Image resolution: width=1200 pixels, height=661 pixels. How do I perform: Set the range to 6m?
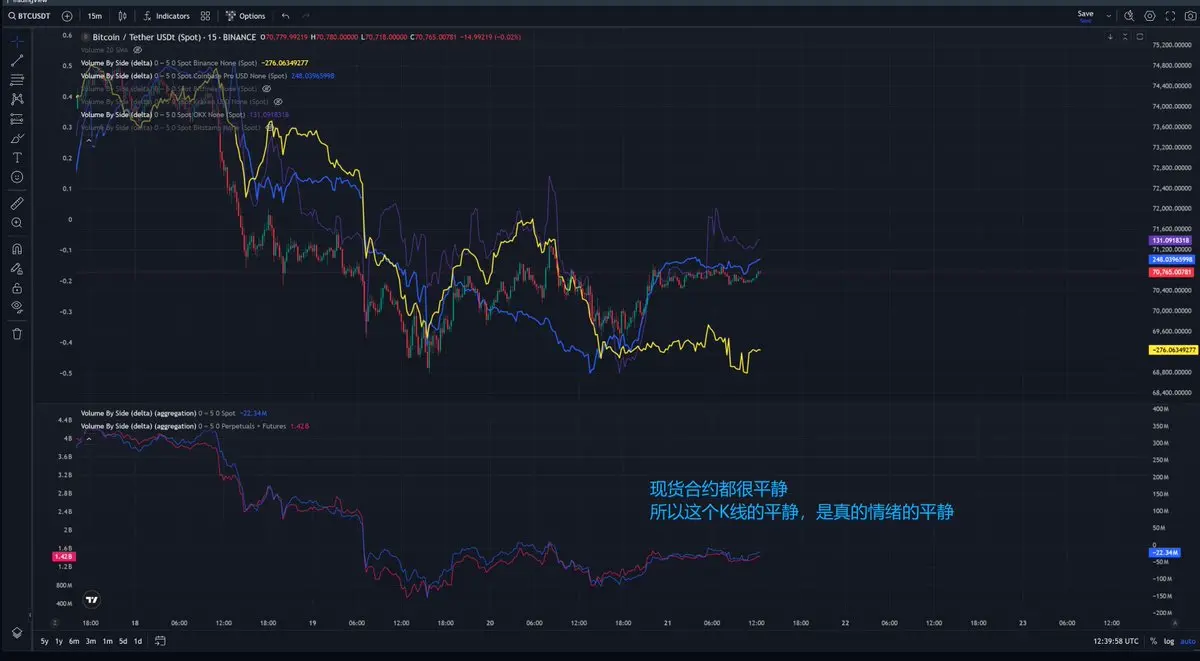tap(74, 641)
